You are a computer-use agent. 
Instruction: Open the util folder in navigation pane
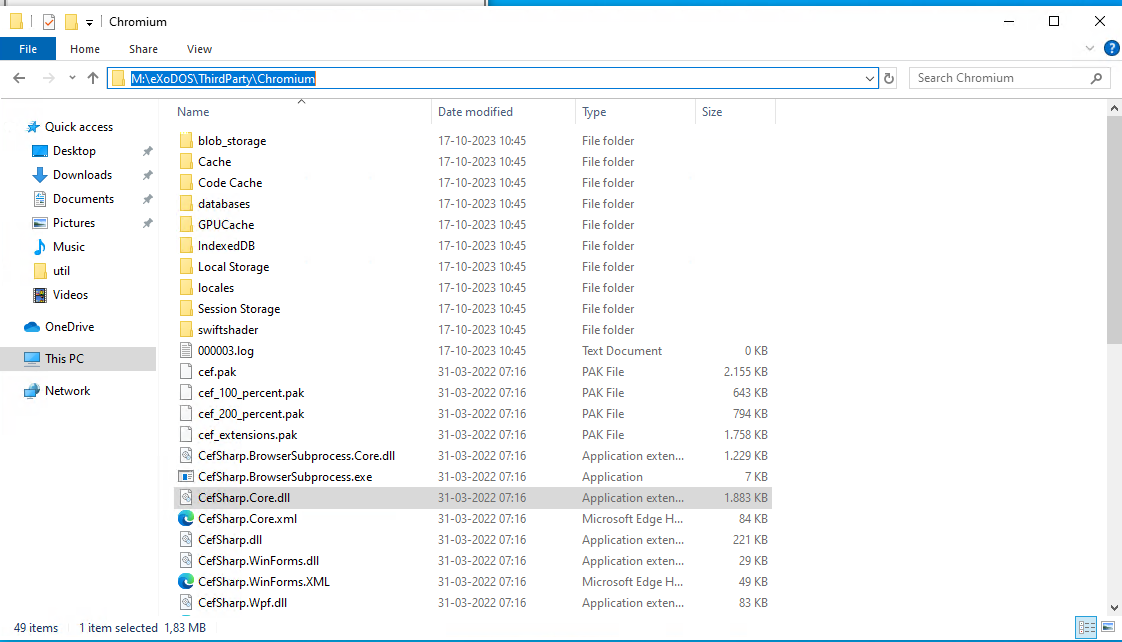click(x=61, y=271)
